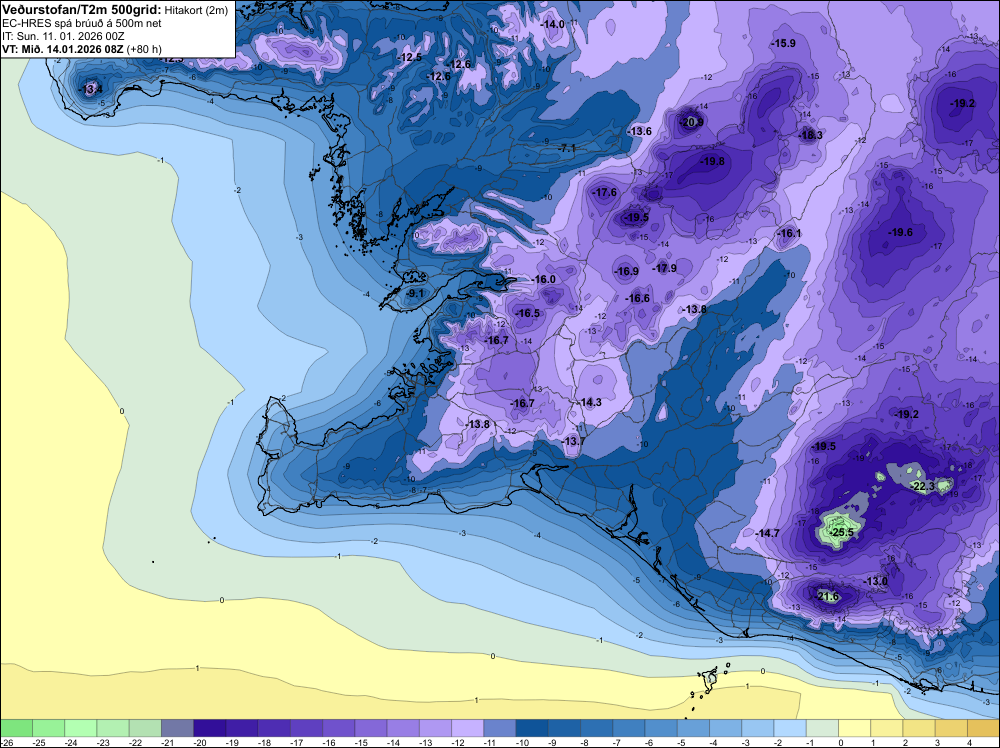The image size is (1000, 748).
Task: Click the -17.6 temperature label
Action: [605, 192]
